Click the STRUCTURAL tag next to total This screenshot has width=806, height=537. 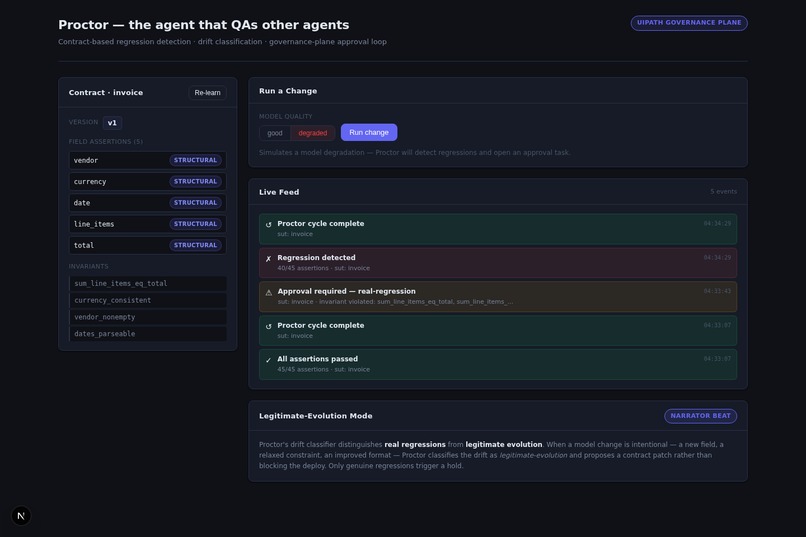(195, 245)
